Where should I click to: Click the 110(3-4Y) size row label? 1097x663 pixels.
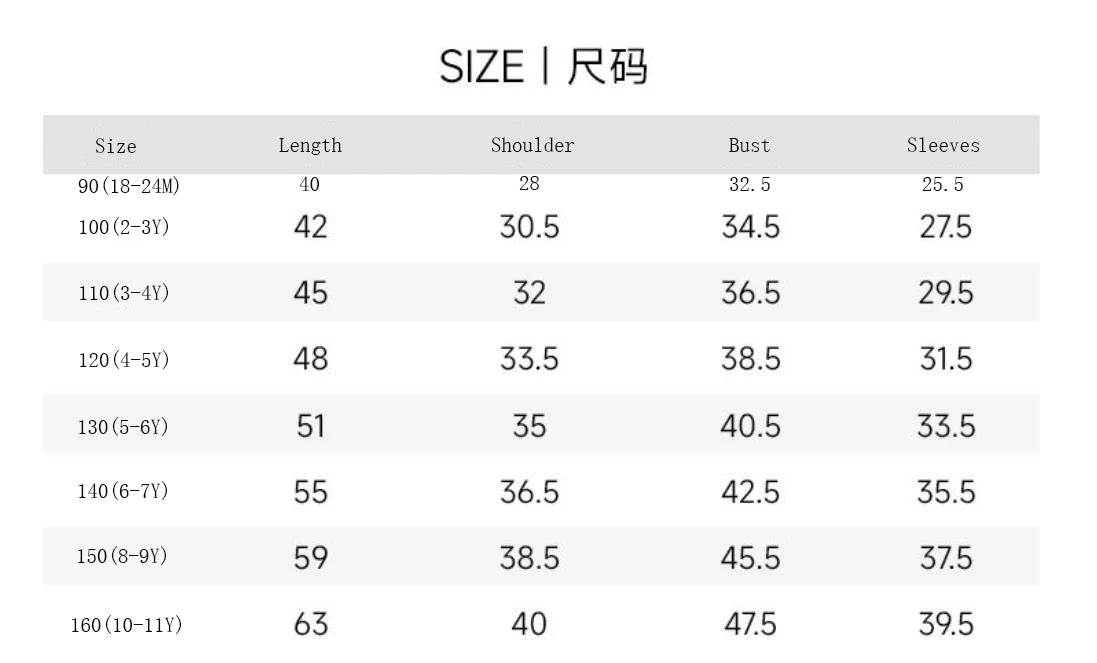click(124, 294)
